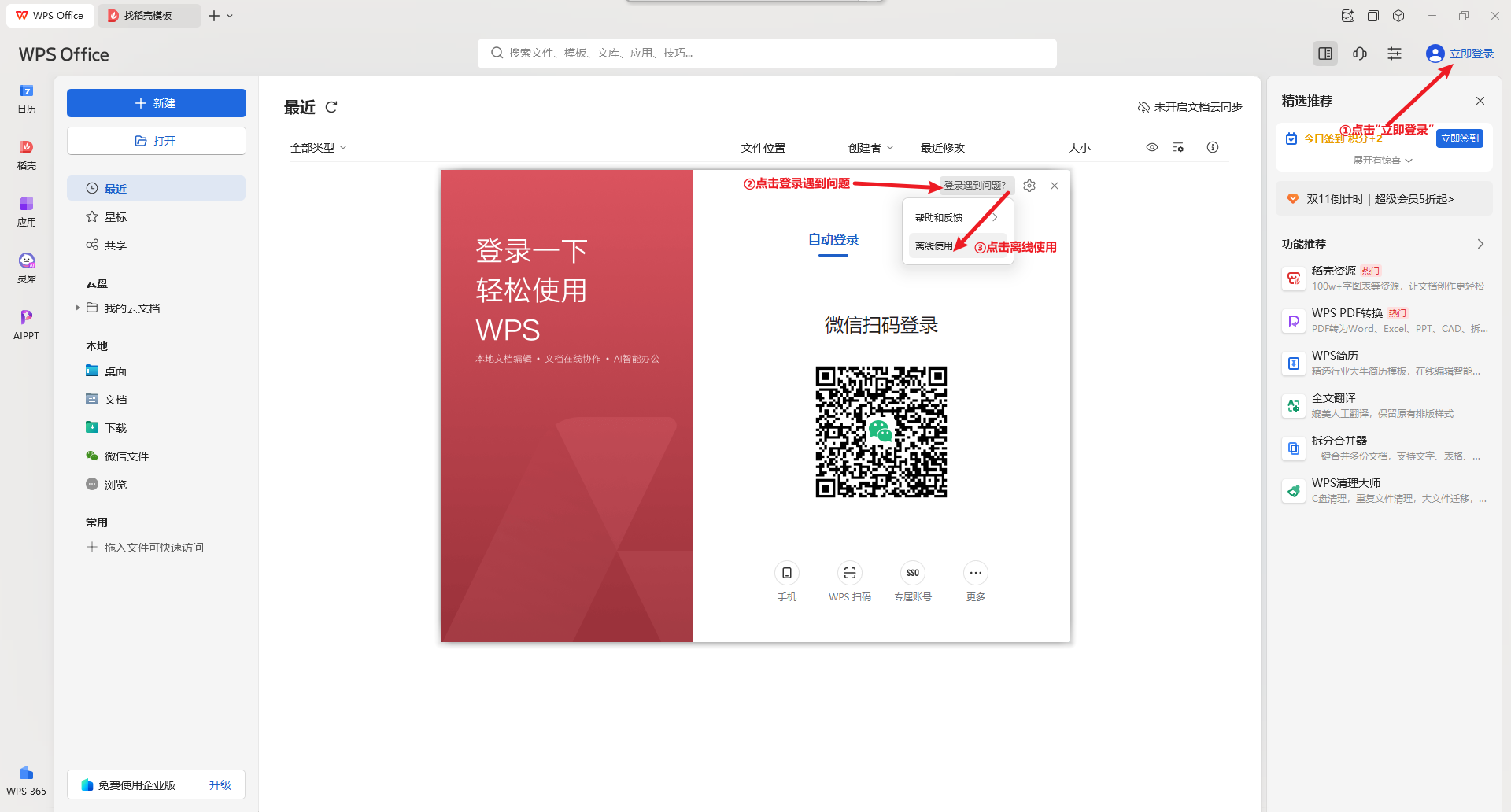The width and height of the screenshot is (1511, 812).
Task: Select the 手机 phone login icon
Action: (x=786, y=573)
